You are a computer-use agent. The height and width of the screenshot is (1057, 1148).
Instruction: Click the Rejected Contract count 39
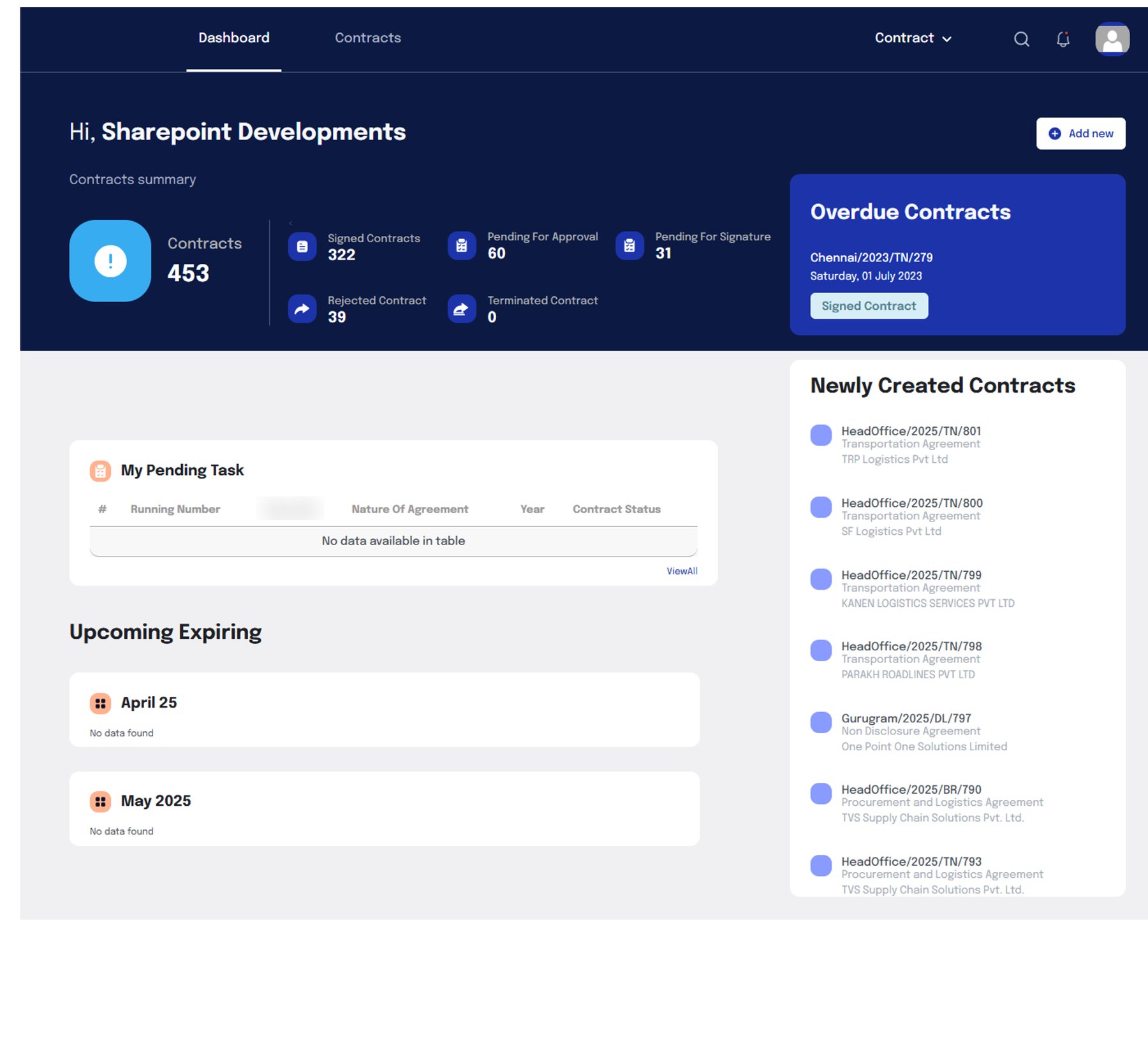337,317
